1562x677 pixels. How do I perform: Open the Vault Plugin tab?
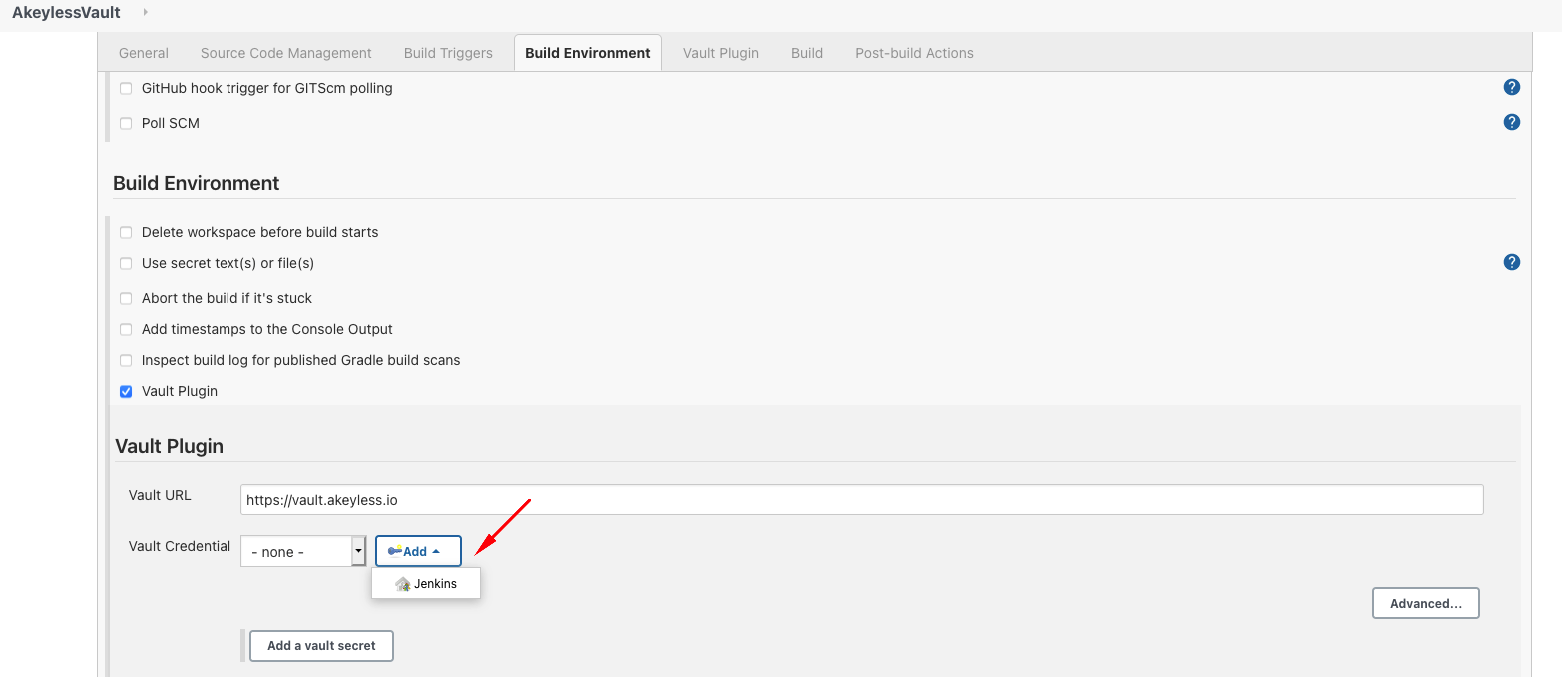[x=721, y=53]
